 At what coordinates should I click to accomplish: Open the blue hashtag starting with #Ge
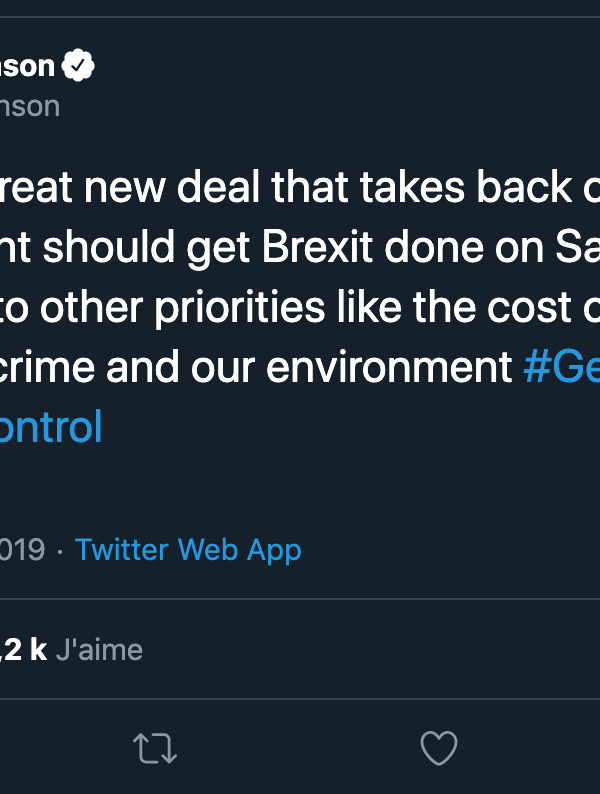(x=561, y=368)
